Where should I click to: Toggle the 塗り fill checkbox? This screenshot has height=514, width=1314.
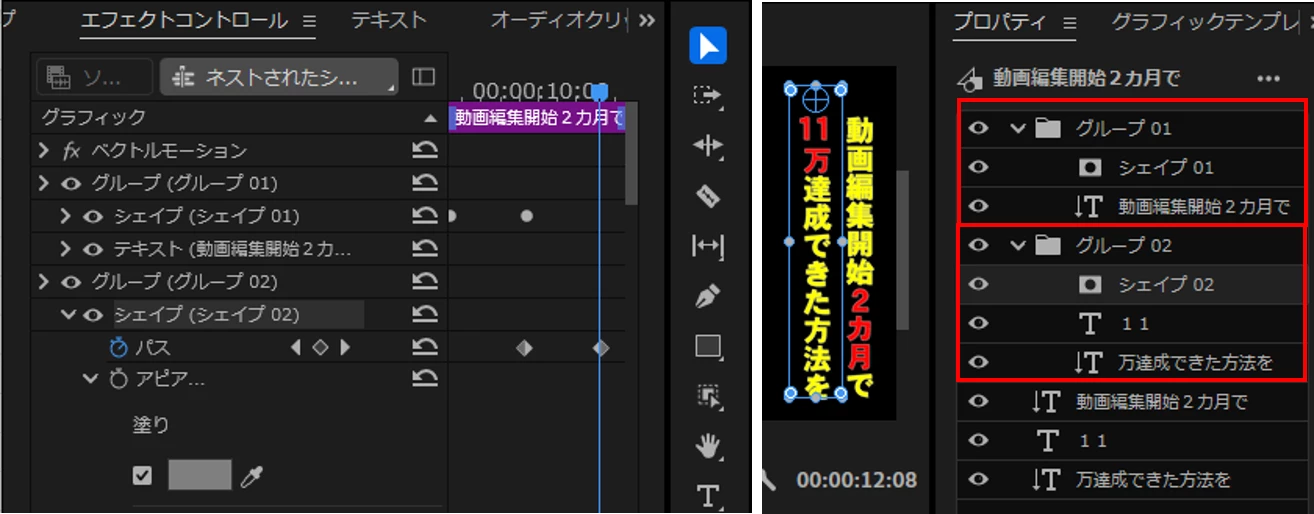[142, 476]
